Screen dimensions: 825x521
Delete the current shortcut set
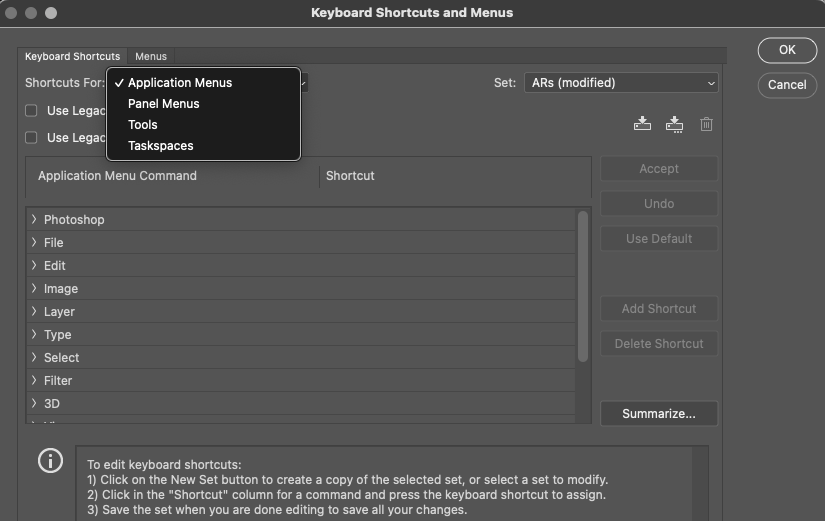[x=706, y=124]
